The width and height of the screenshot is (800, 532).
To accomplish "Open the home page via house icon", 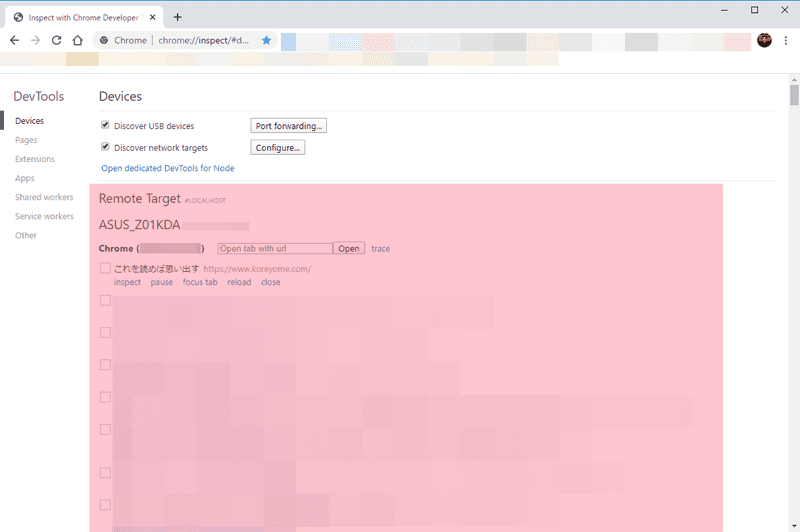I will [78, 40].
